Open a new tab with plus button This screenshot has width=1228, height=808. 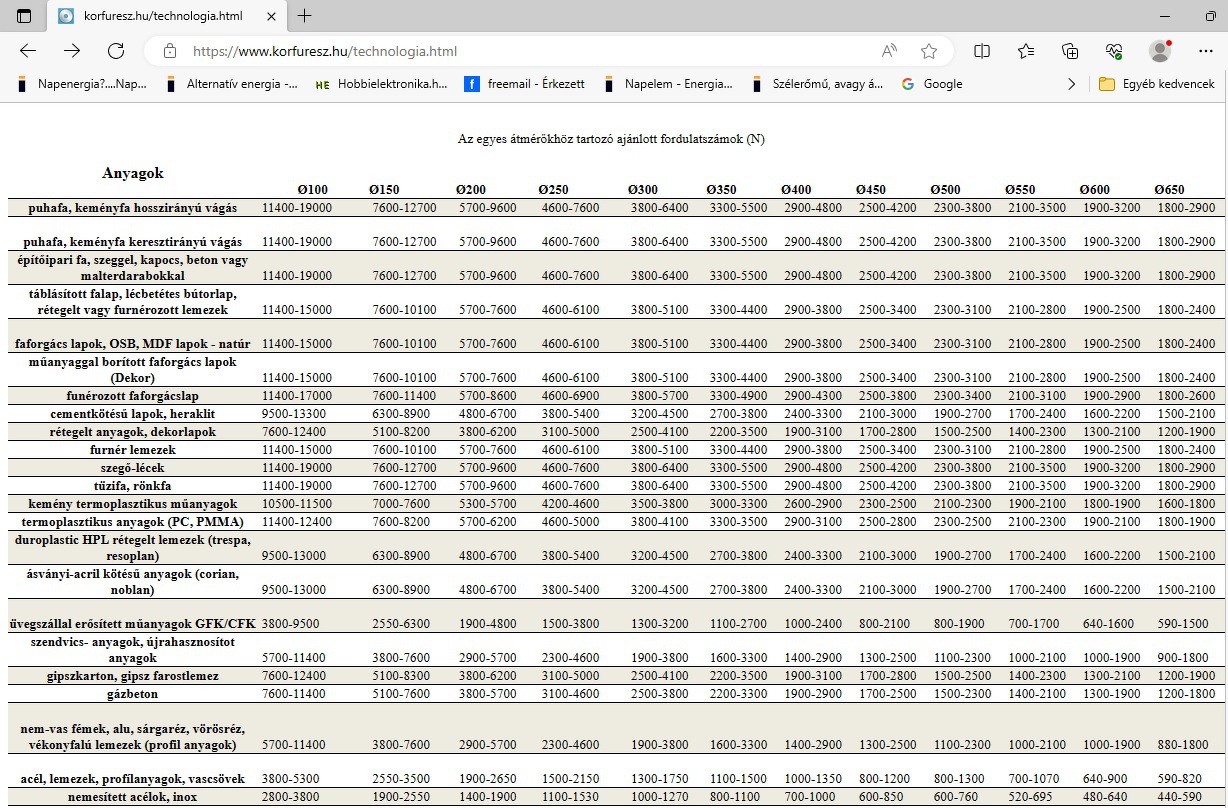[305, 16]
